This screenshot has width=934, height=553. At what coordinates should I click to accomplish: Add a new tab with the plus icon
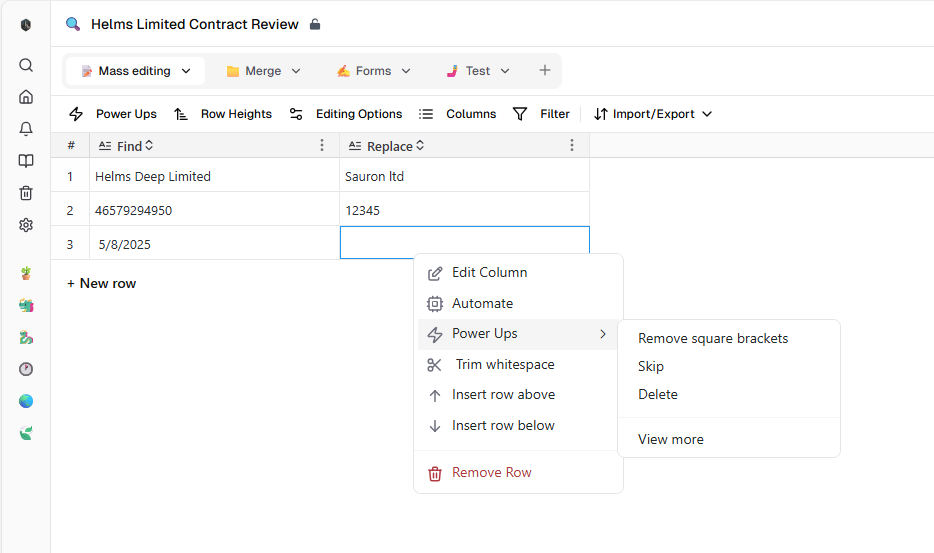pos(544,70)
